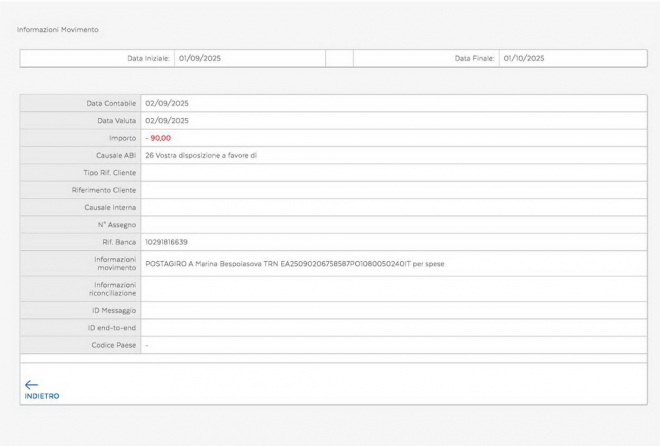
Task: Click the Rif. Banca number 10291816639
Action: click(166, 242)
